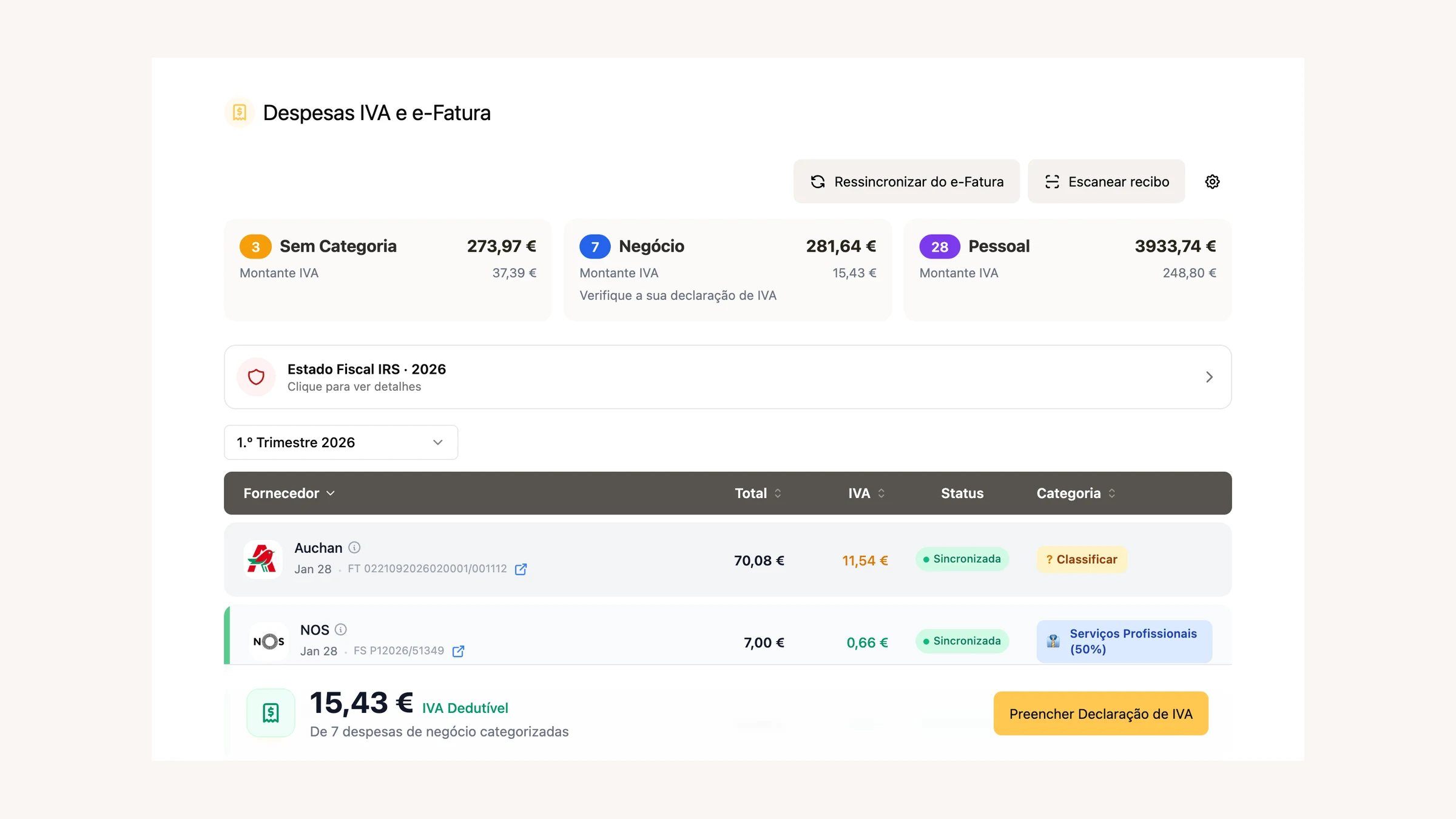
Task: Click the Estado Fiscal IRS shield icon
Action: coord(256,377)
